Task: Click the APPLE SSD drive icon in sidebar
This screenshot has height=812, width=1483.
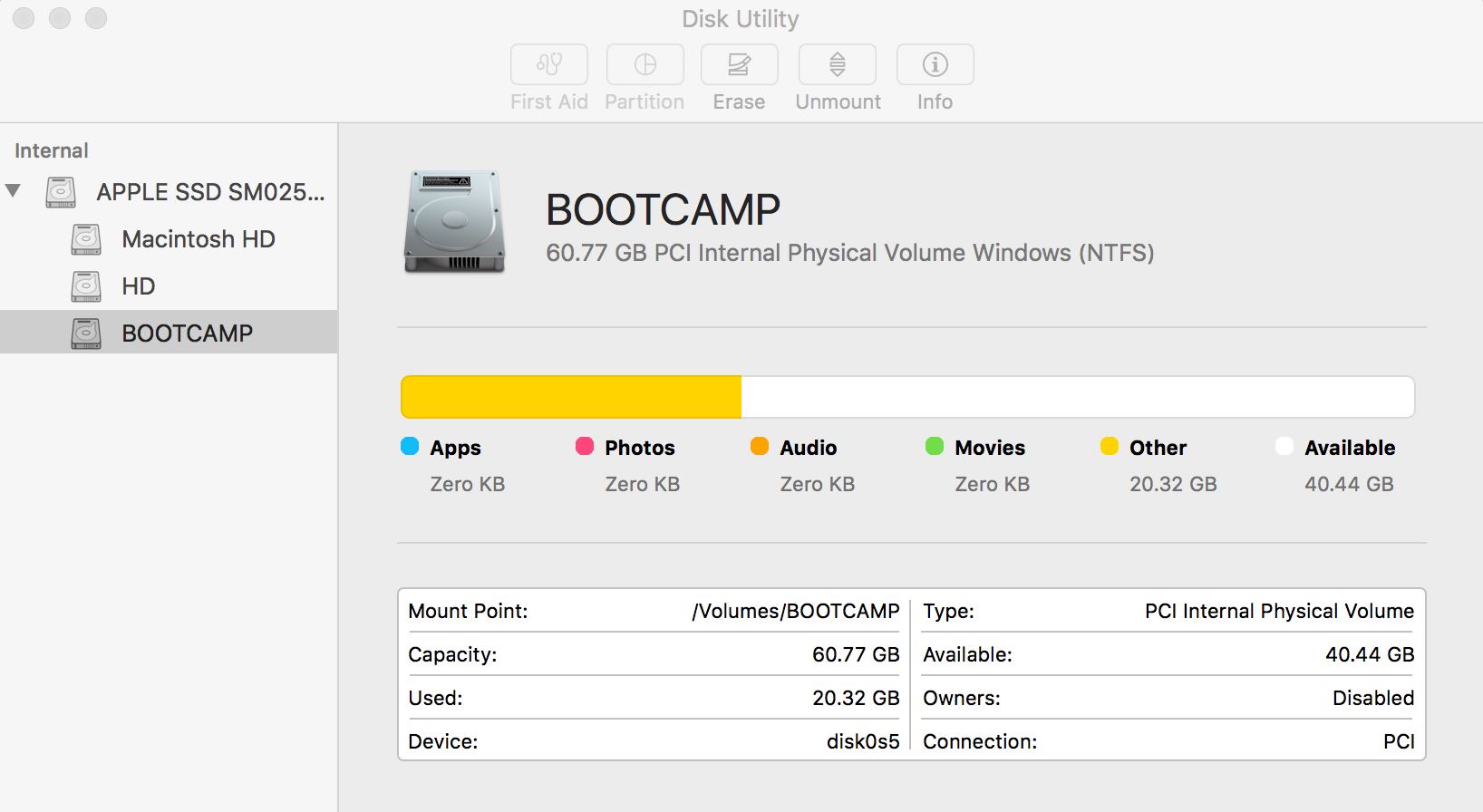Action: click(61, 192)
